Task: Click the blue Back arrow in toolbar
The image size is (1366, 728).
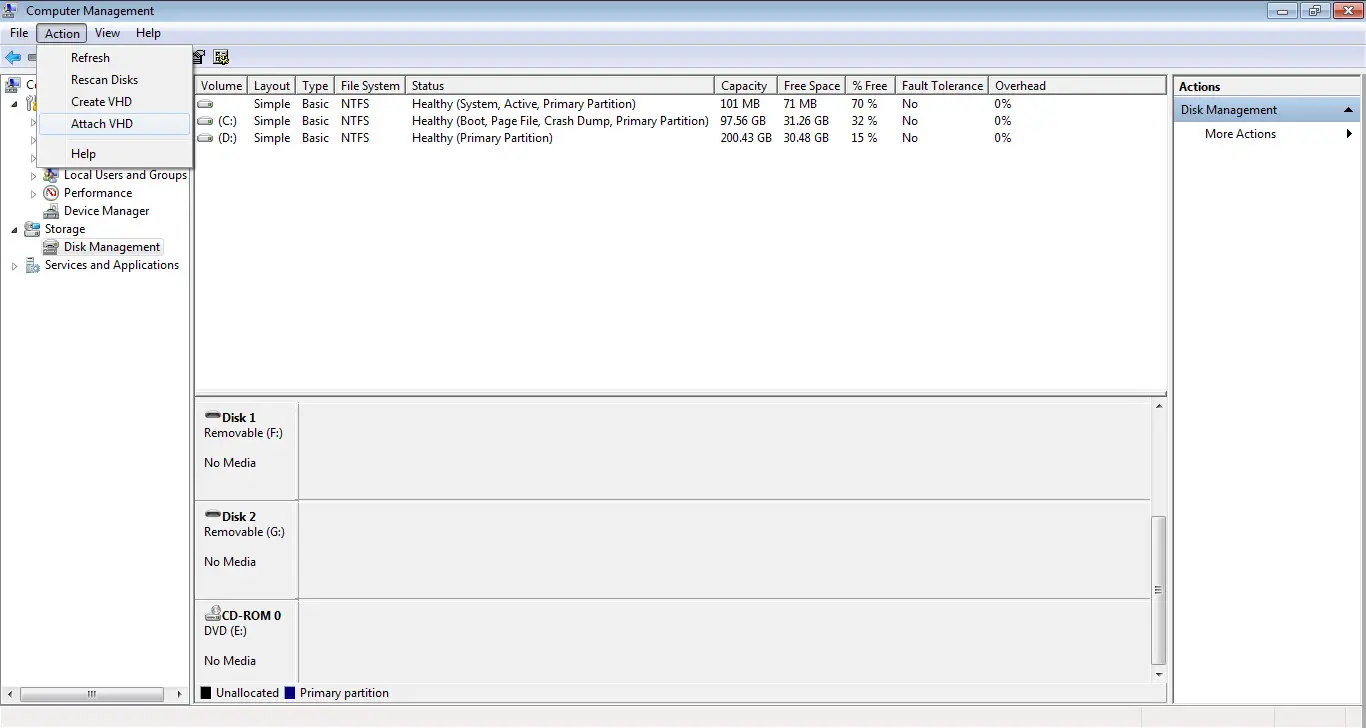Action: [x=13, y=58]
